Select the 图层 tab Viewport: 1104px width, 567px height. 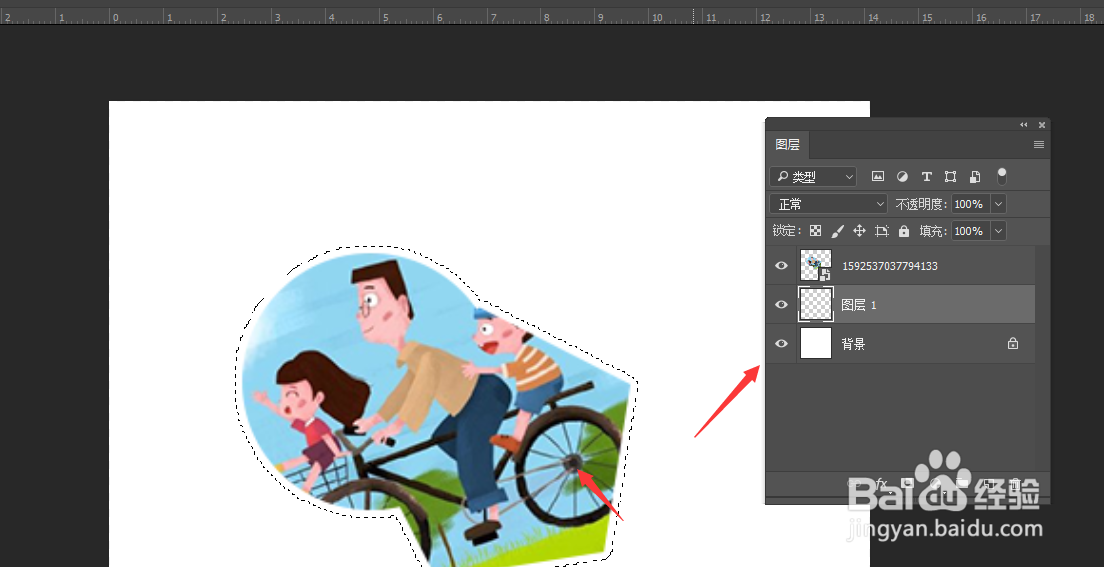tap(787, 145)
